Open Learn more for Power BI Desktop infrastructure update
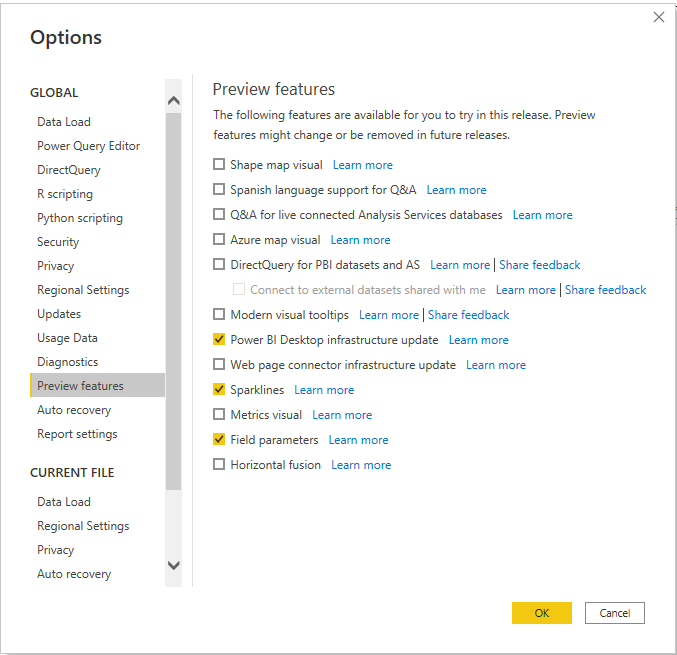This screenshot has width=677, height=655. pyautogui.click(x=478, y=340)
